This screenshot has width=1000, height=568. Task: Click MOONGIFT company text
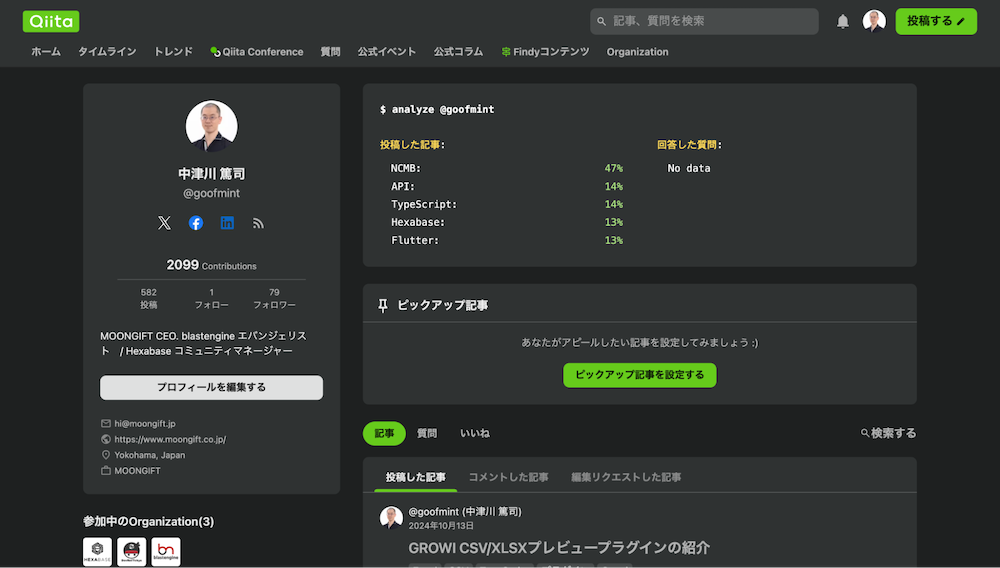[x=137, y=470]
